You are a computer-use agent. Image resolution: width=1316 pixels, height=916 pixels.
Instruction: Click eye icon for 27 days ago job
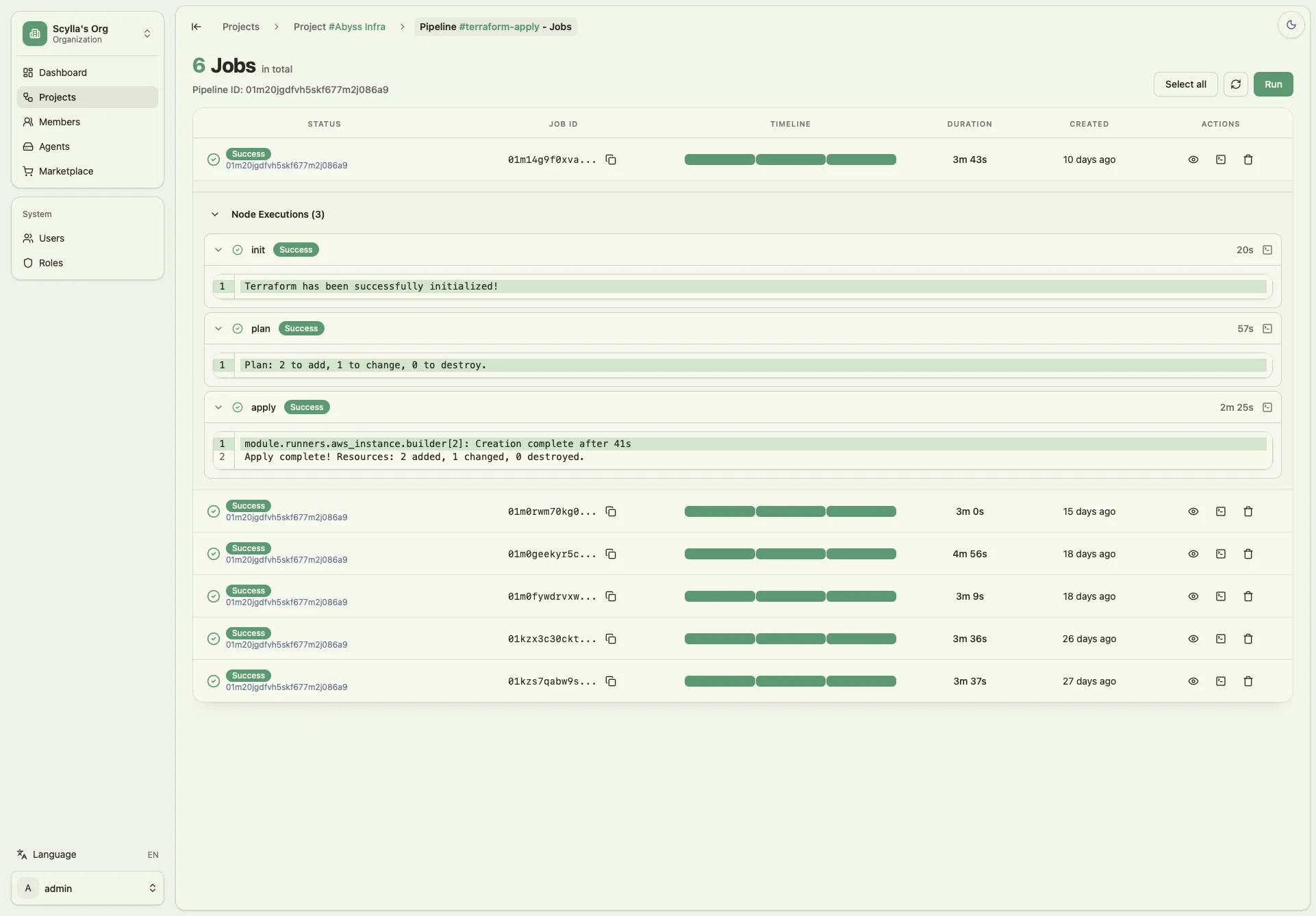click(x=1193, y=681)
